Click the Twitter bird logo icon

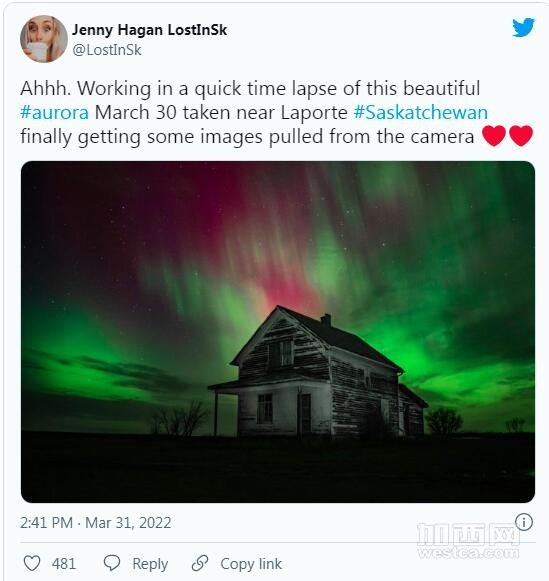[523, 27]
